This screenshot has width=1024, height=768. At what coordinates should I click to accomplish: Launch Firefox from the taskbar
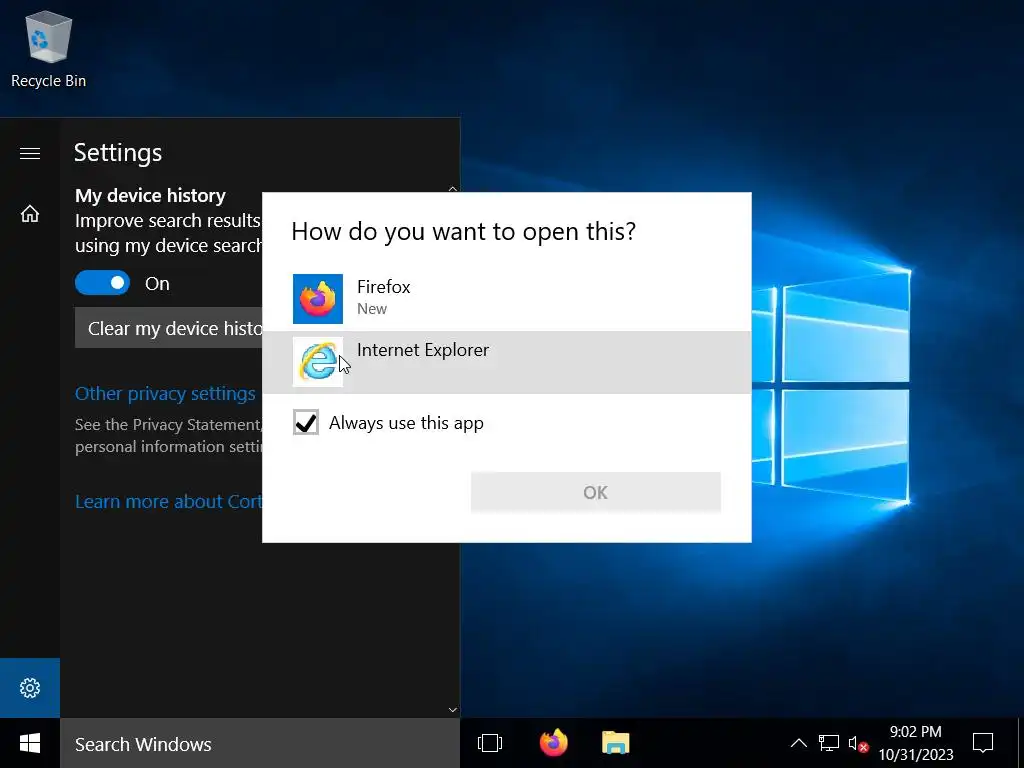553,743
